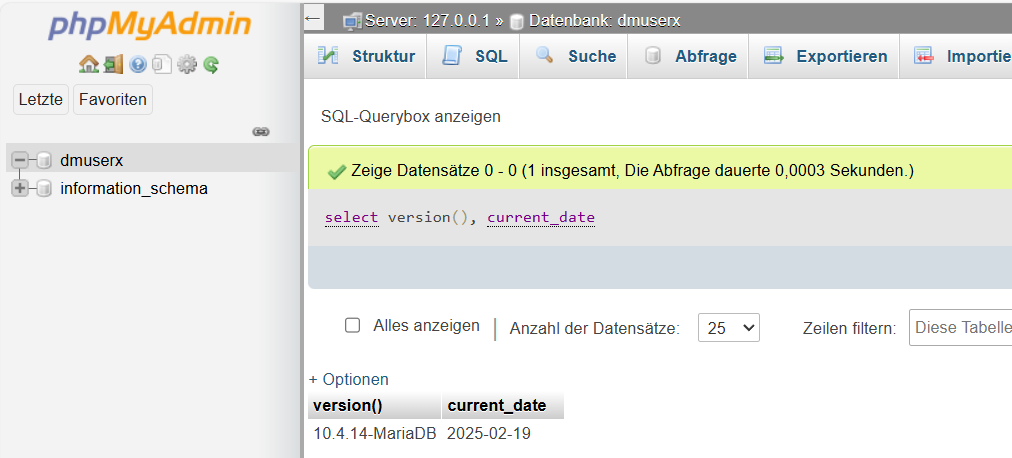The width and height of the screenshot is (1012, 458).
Task: Click the link chain icon in sidebar
Action: pos(261,132)
